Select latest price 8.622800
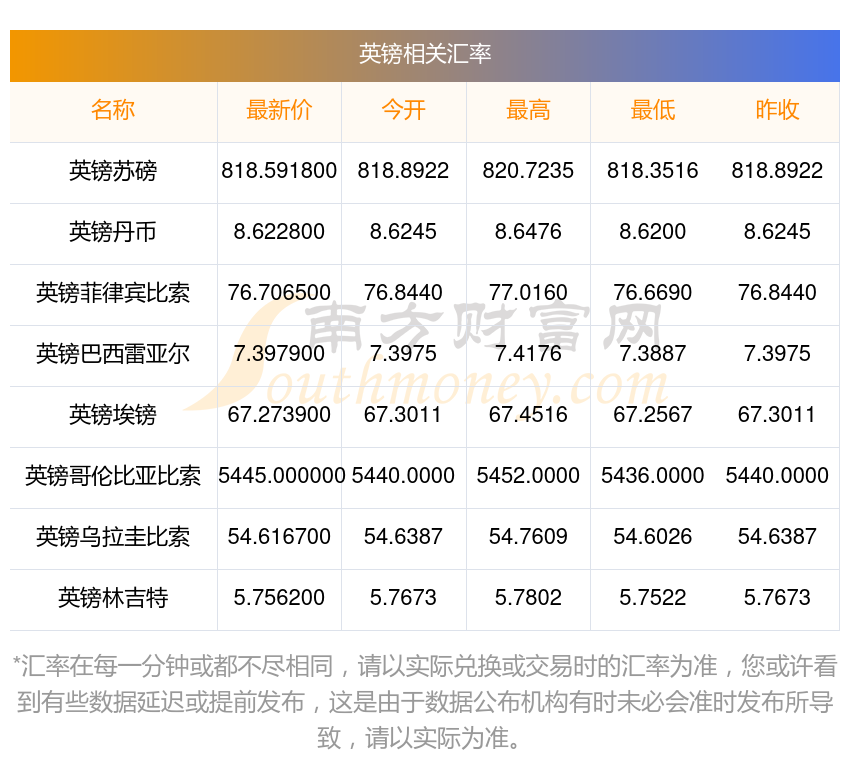The width and height of the screenshot is (850, 769). point(279,232)
